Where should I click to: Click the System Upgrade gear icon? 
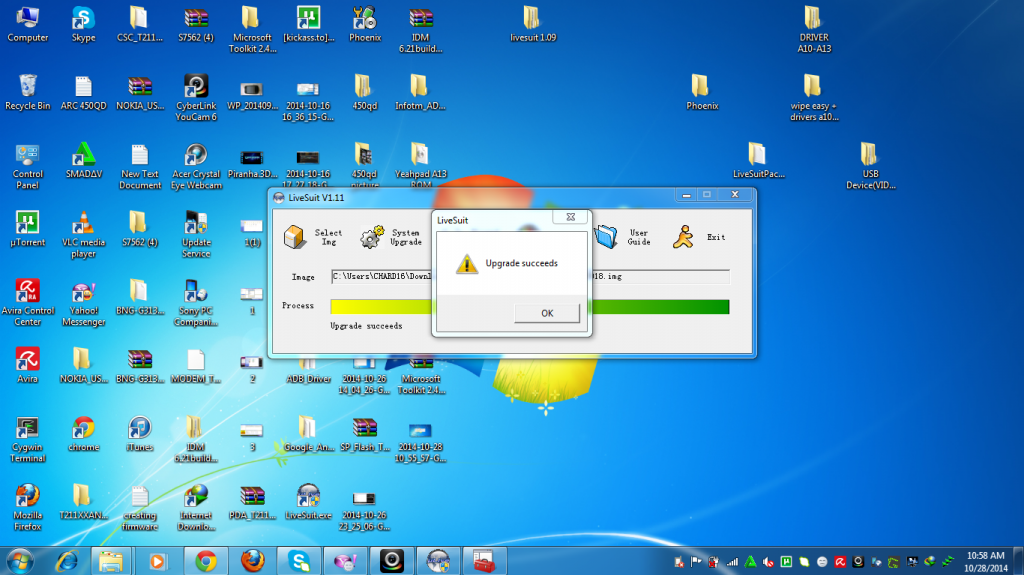click(372, 237)
